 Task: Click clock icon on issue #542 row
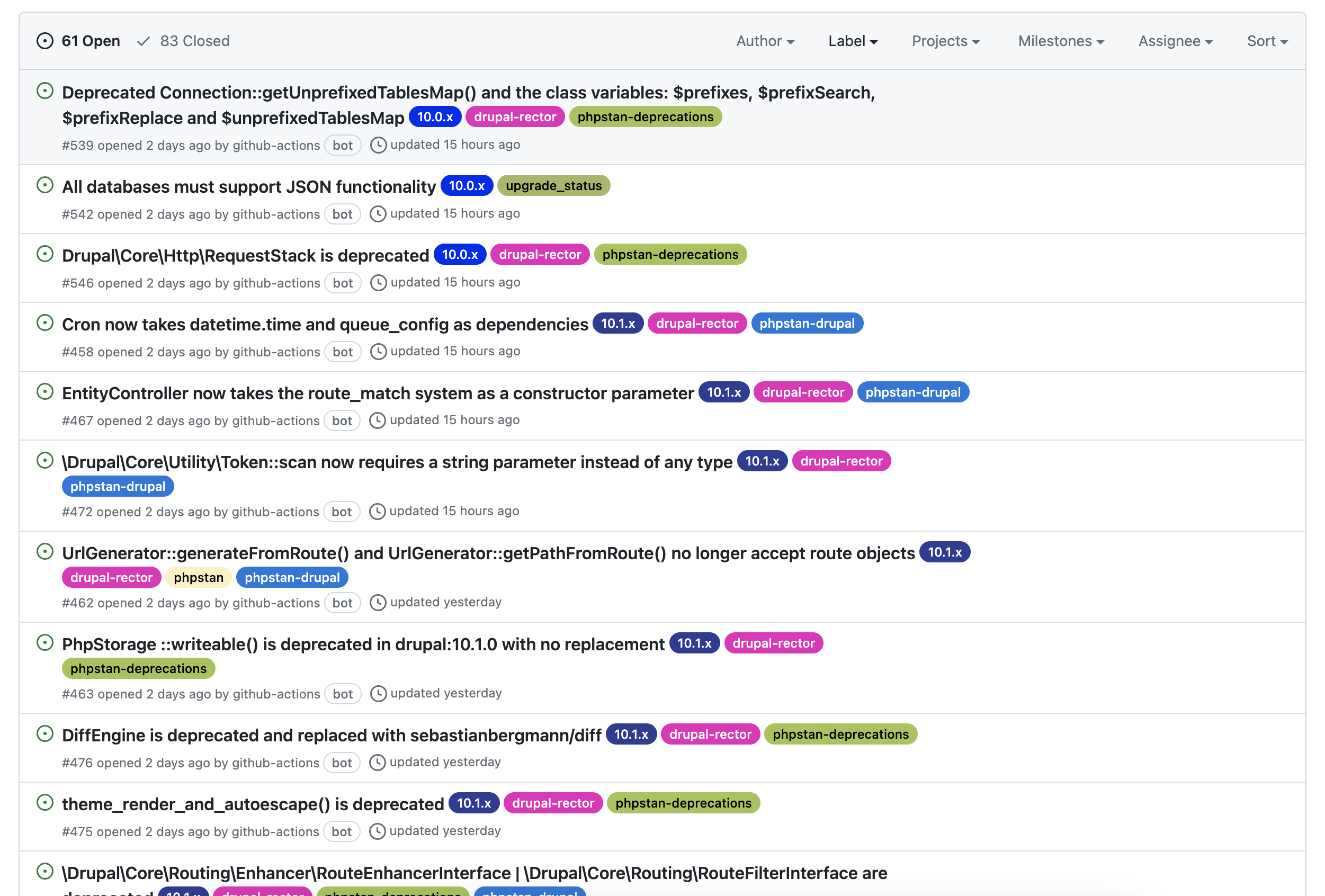[378, 214]
